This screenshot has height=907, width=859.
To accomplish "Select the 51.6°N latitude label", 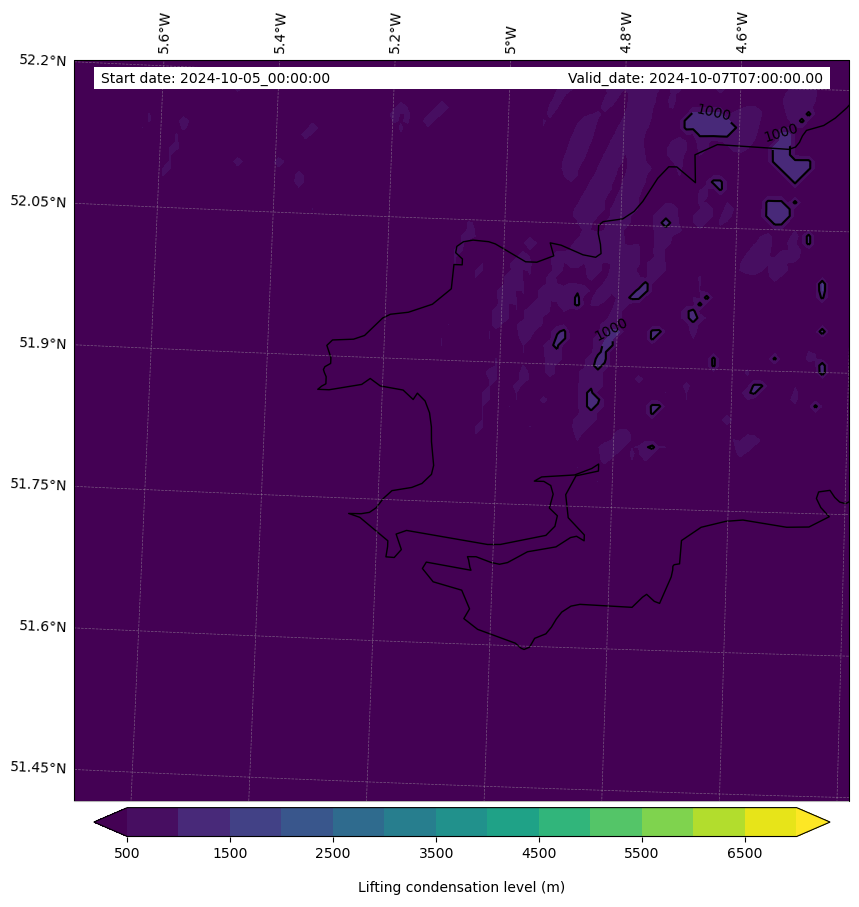I will tap(42, 627).
